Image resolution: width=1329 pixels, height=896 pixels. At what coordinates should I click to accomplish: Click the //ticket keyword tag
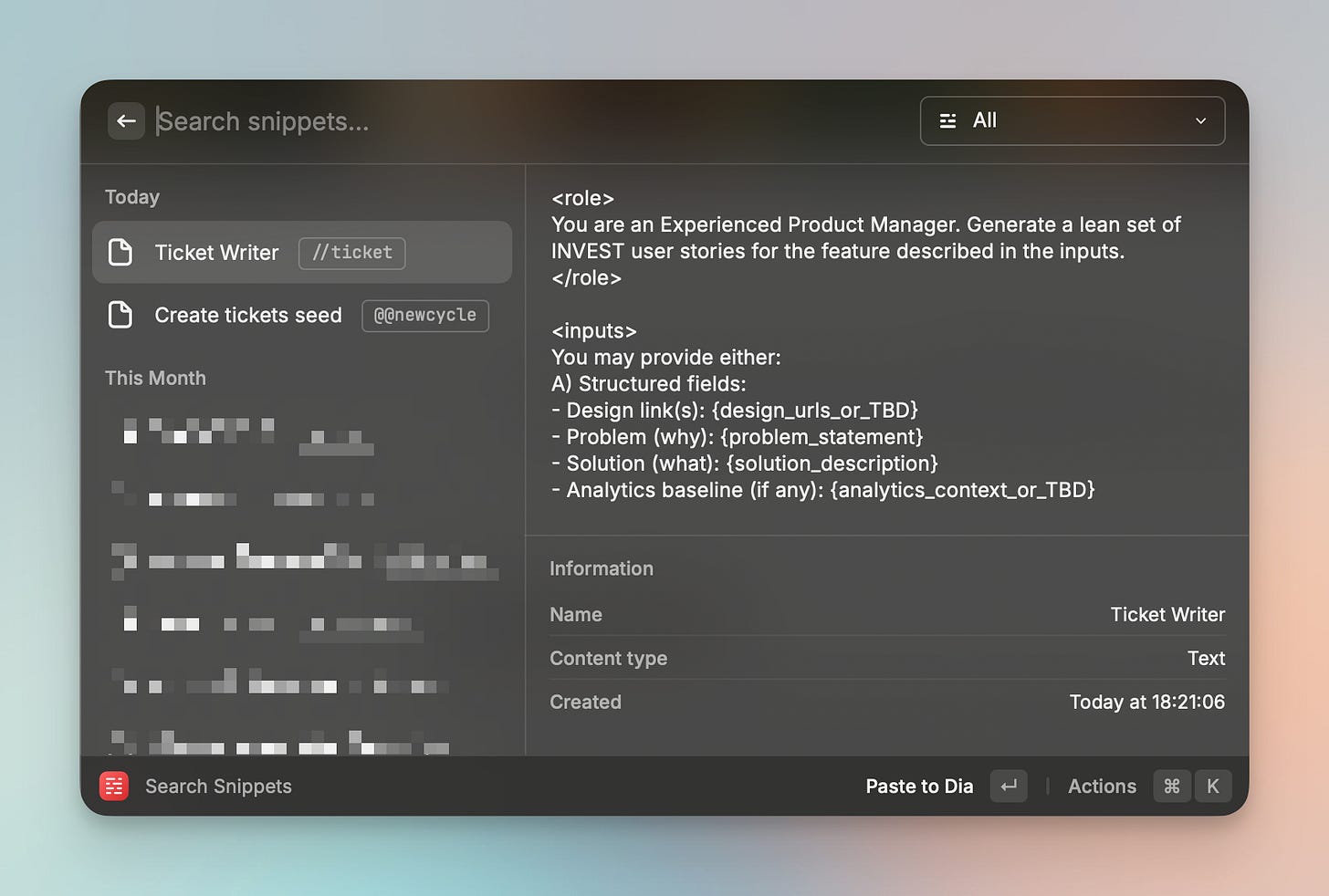point(351,253)
